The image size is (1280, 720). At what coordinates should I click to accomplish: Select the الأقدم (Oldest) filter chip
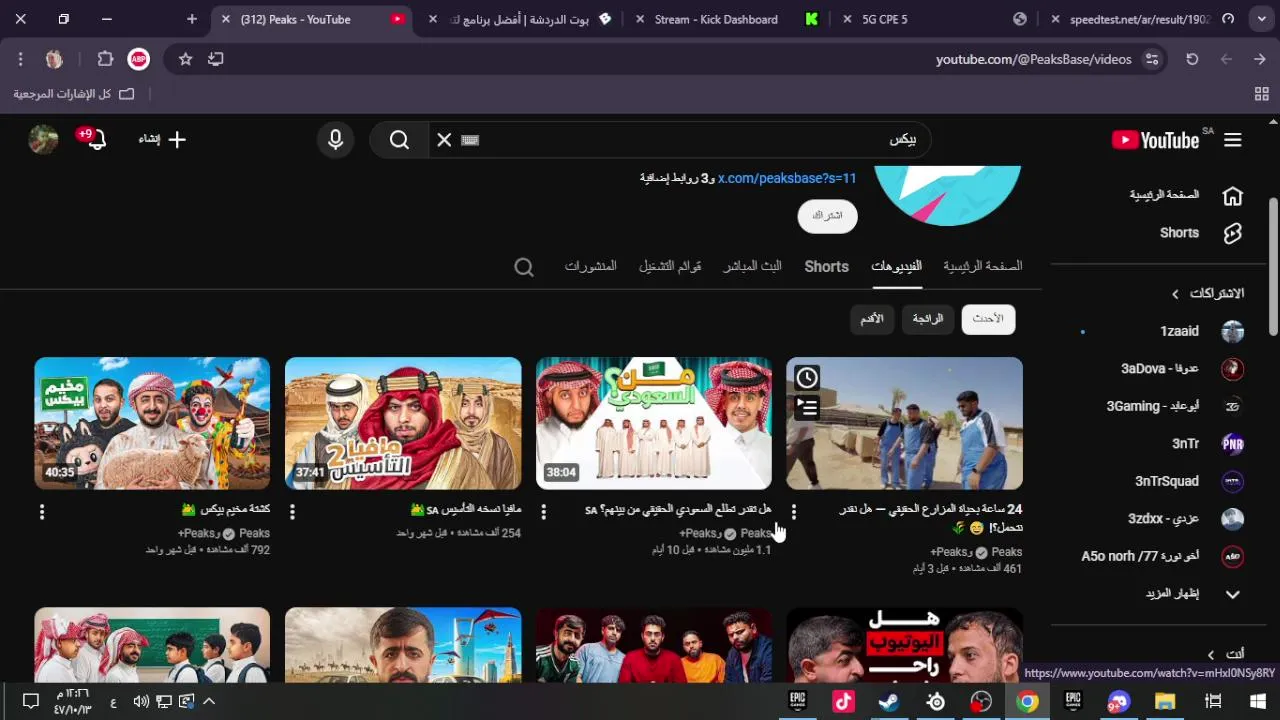pyautogui.click(x=872, y=319)
